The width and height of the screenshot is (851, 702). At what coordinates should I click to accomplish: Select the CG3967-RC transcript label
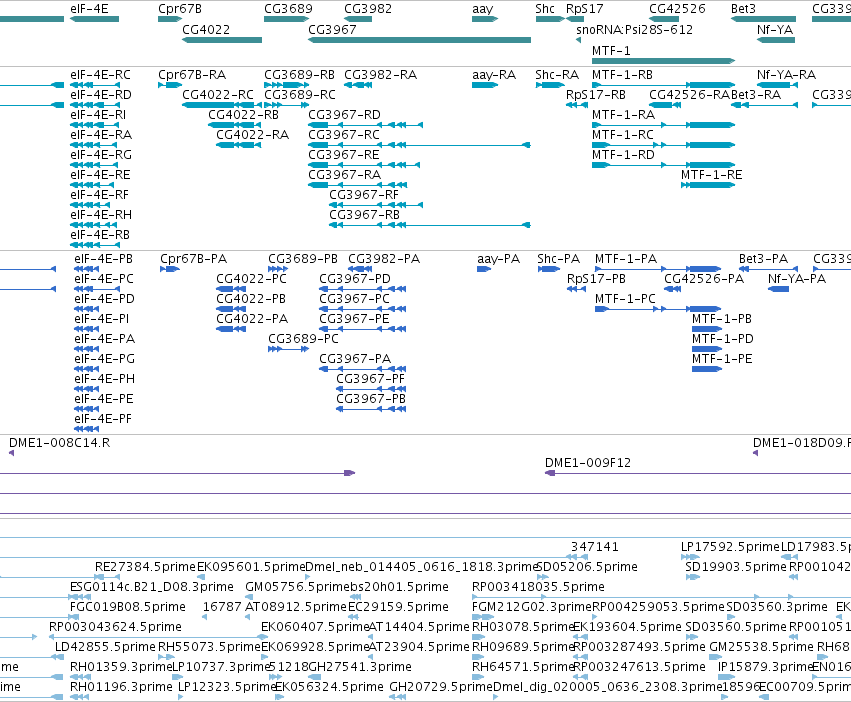344,135
